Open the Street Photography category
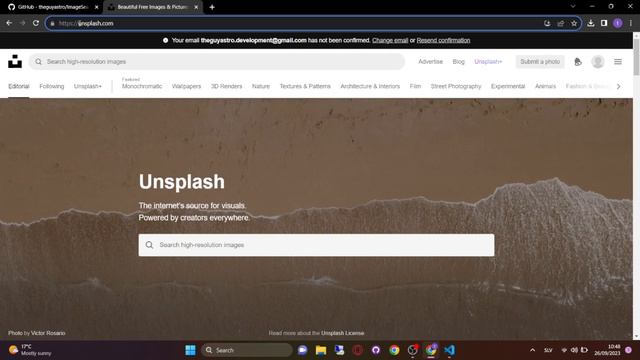Image resolution: width=640 pixels, height=360 pixels. coord(456,86)
